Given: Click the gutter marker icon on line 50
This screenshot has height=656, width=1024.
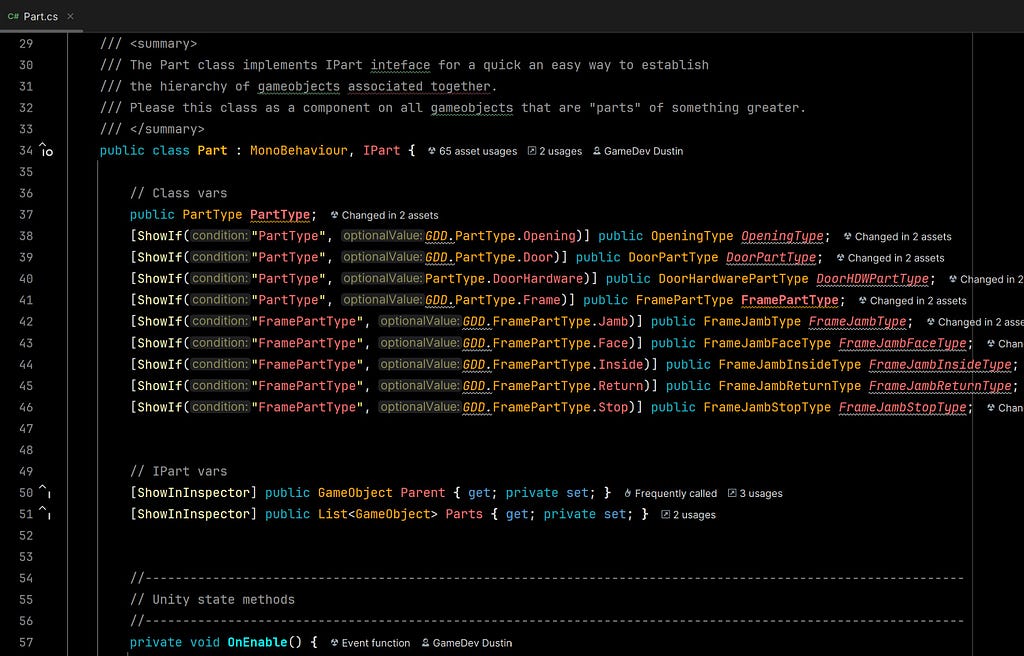Looking at the screenshot, I should (x=44, y=491).
